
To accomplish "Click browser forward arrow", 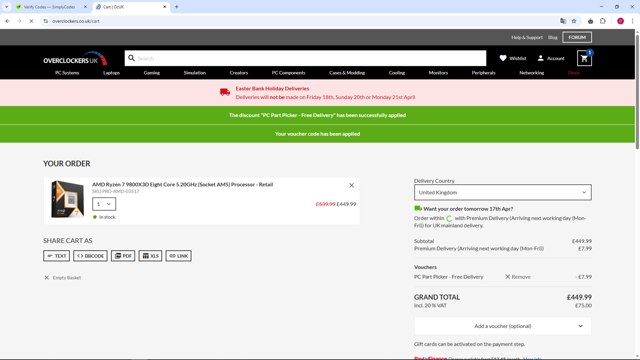I will click(19, 21).
